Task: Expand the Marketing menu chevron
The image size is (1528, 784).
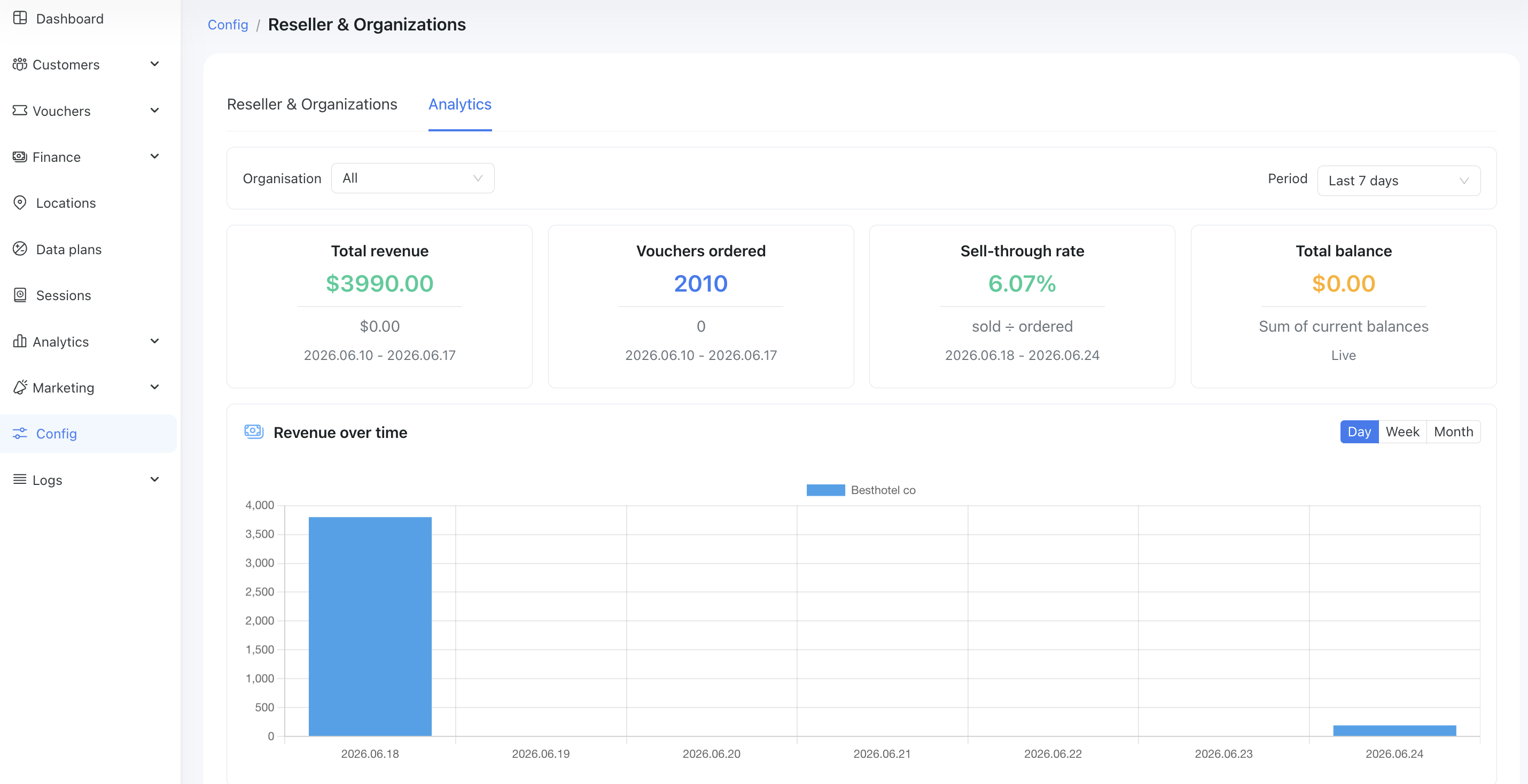Action: point(155,387)
